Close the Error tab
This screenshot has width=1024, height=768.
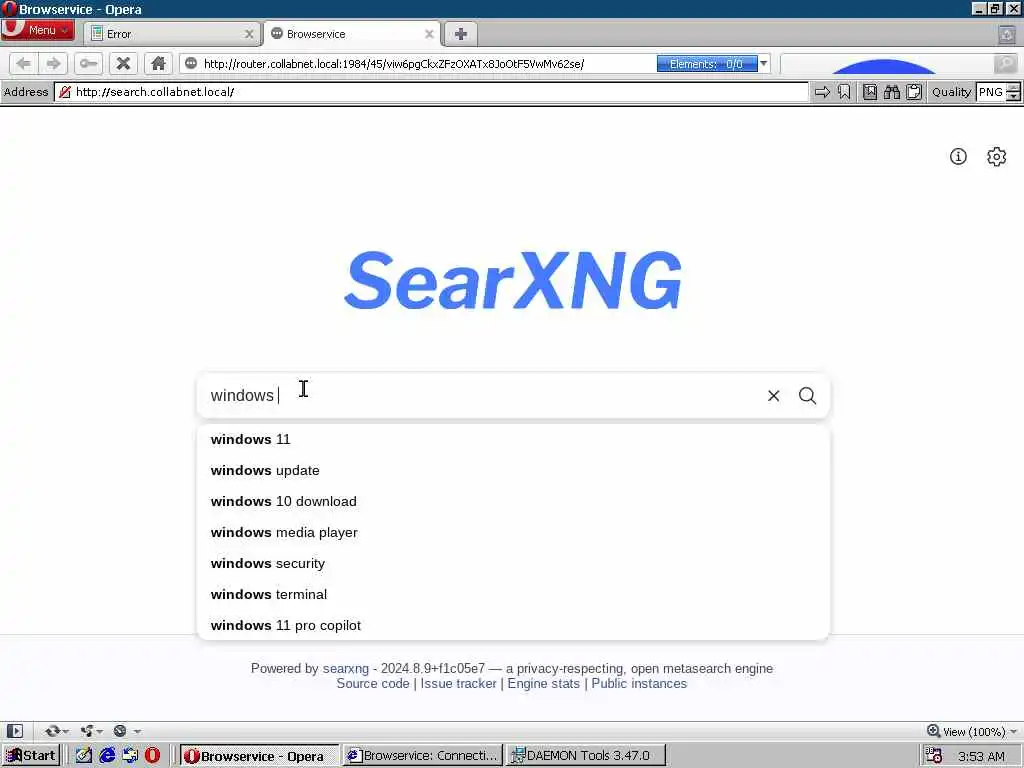(x=249, y=34)
